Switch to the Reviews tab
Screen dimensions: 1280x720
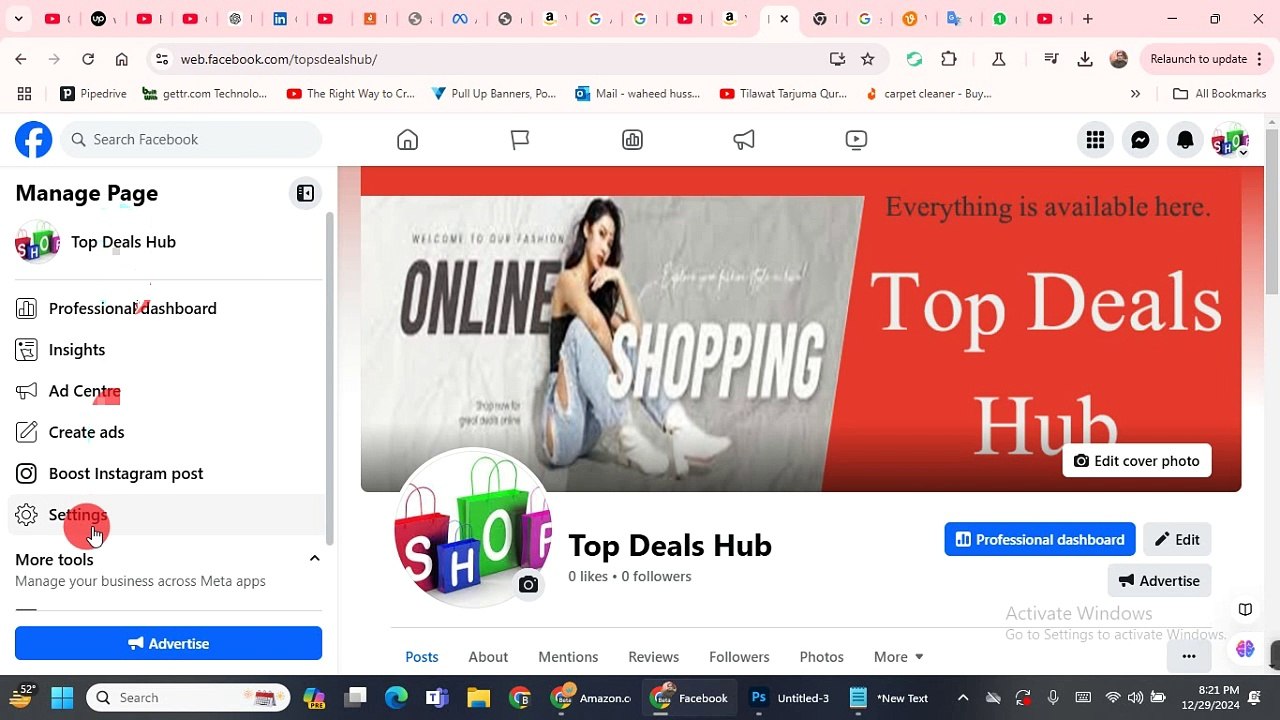(654, 657)
